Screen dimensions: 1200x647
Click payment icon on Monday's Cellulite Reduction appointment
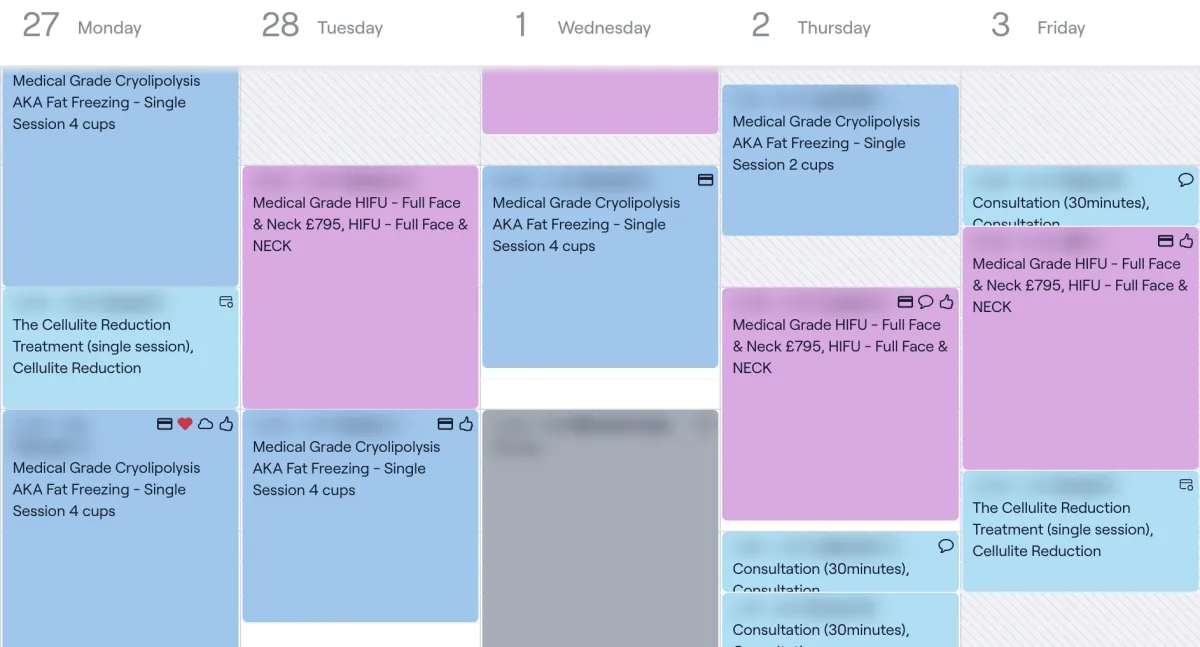click(x=226, y=301)
